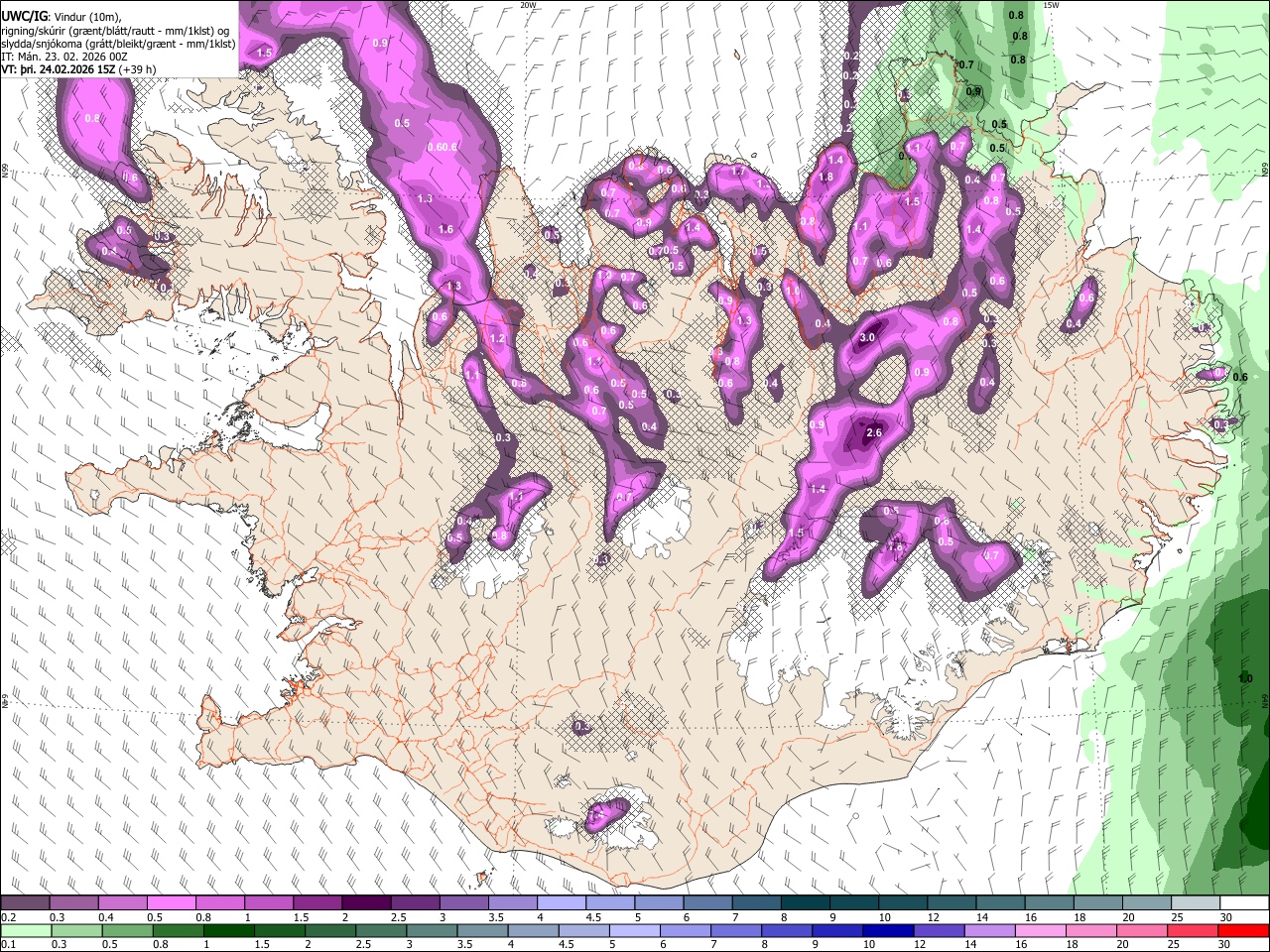
Task: Pick the dull purple 0.2 swatch in legend
Action: [25, 903]
